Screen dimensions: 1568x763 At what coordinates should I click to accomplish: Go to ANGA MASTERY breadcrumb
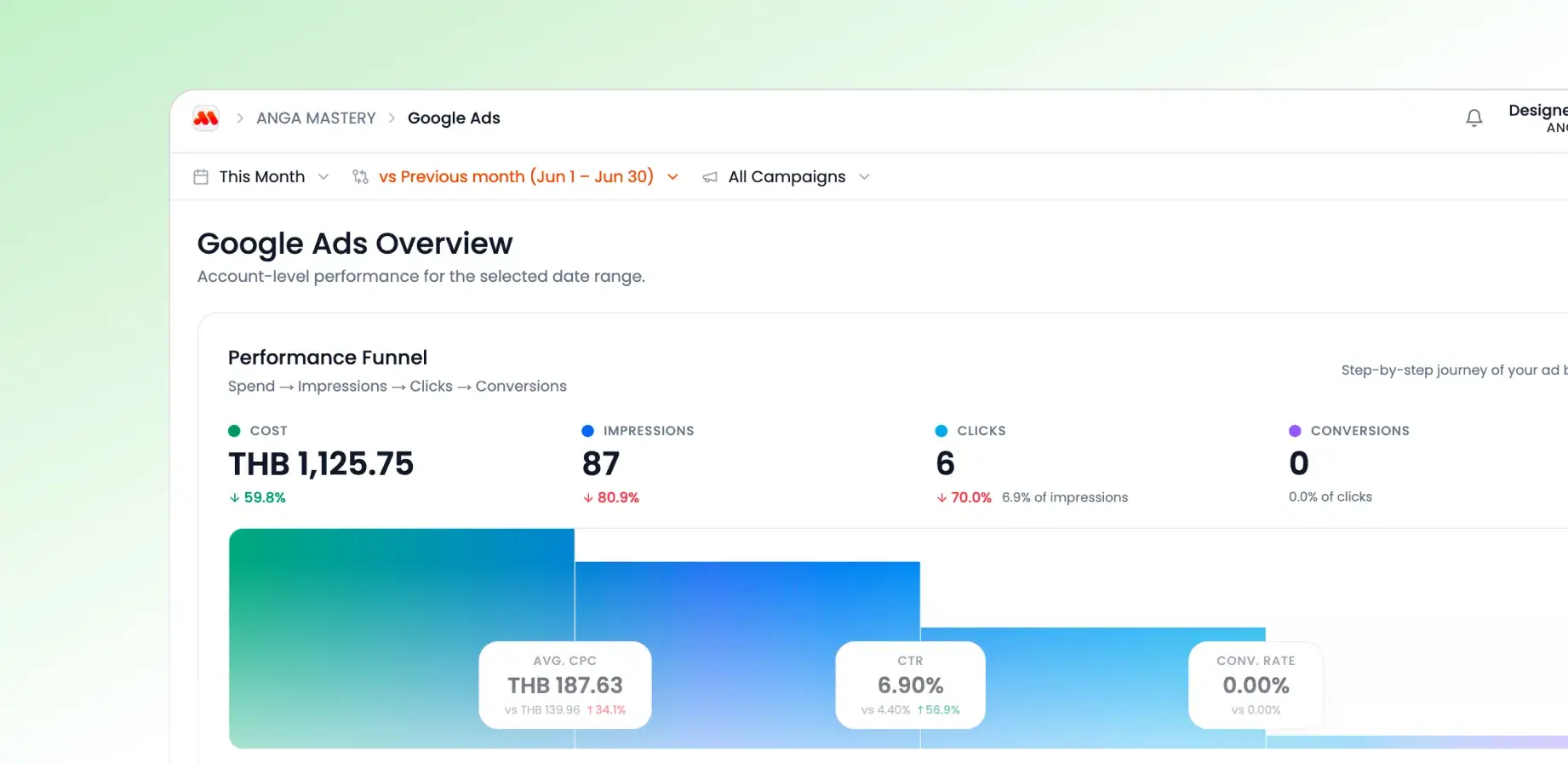coord(316,118)
